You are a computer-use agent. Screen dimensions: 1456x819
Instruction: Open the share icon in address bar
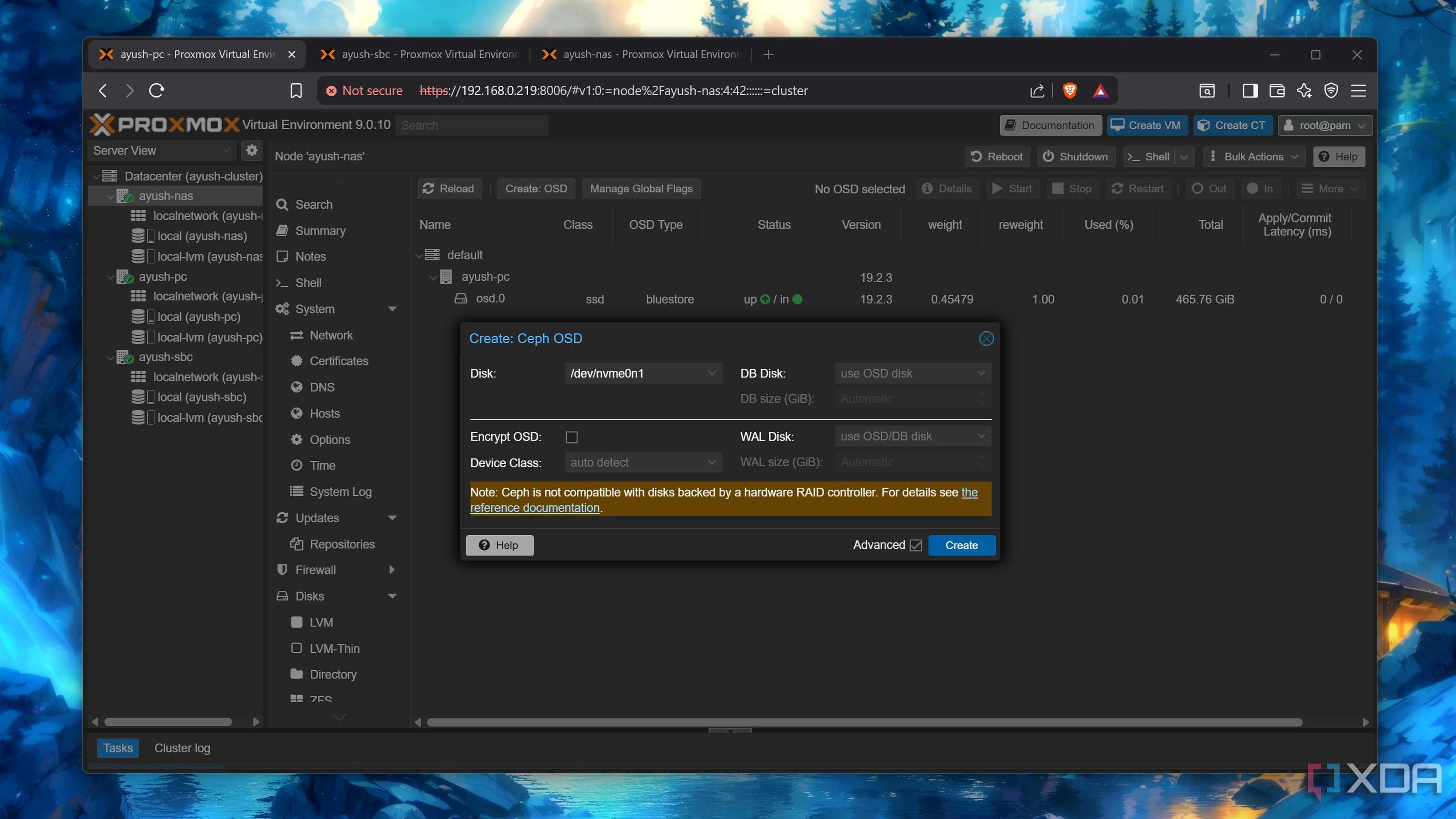tap(1037, 91)
